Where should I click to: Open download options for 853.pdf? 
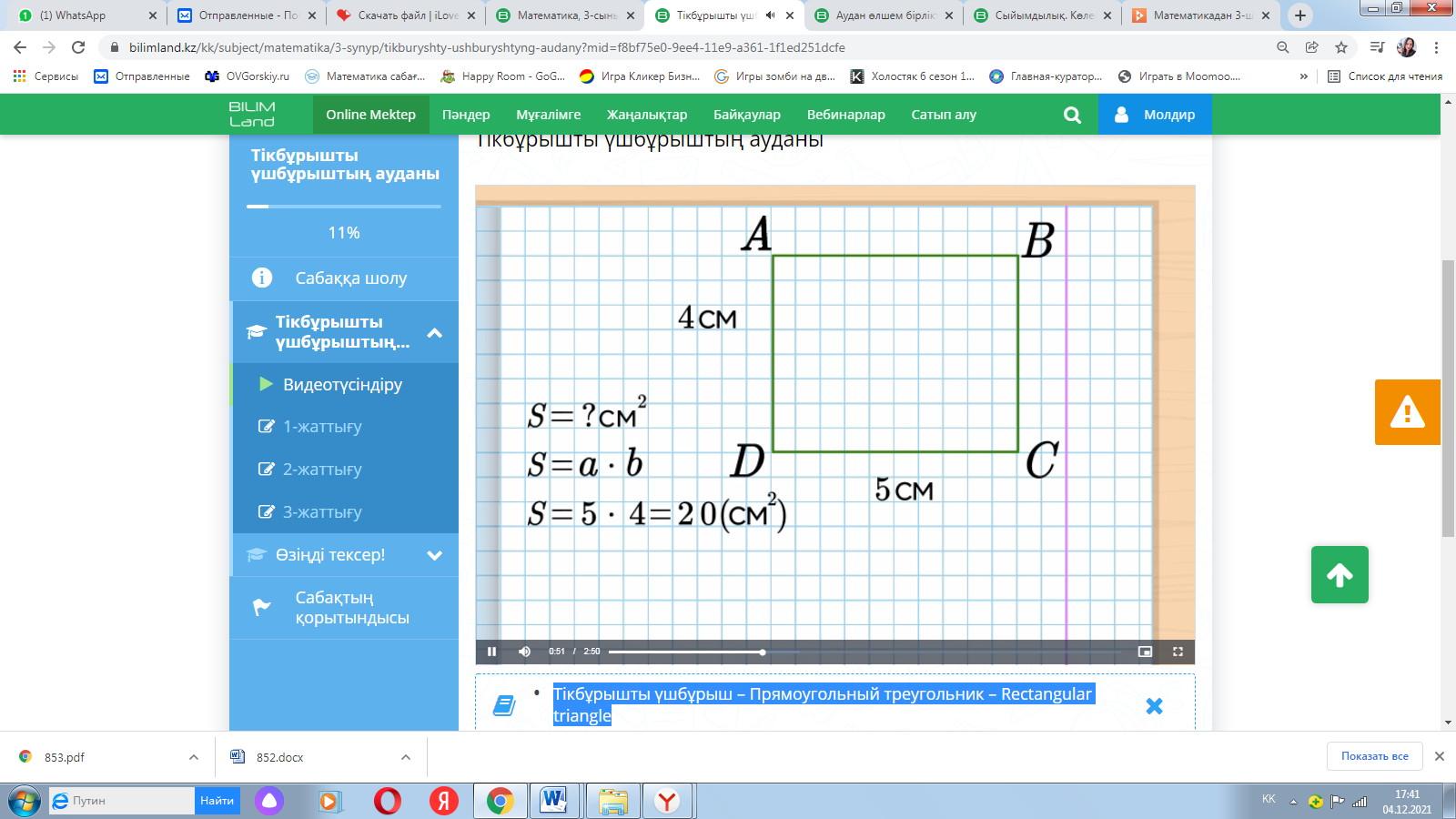tap(194, 757)
